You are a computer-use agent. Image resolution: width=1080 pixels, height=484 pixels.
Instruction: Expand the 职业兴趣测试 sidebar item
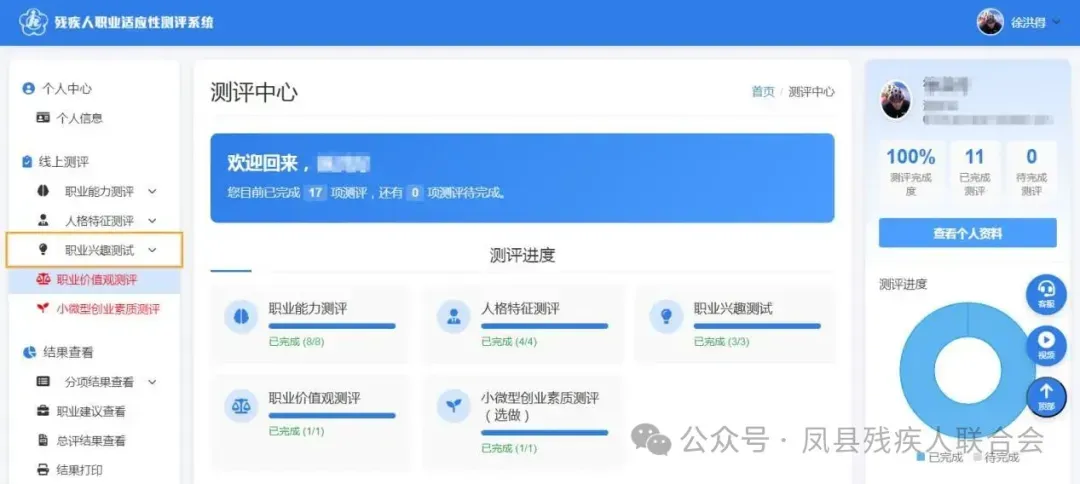(110, 250)
